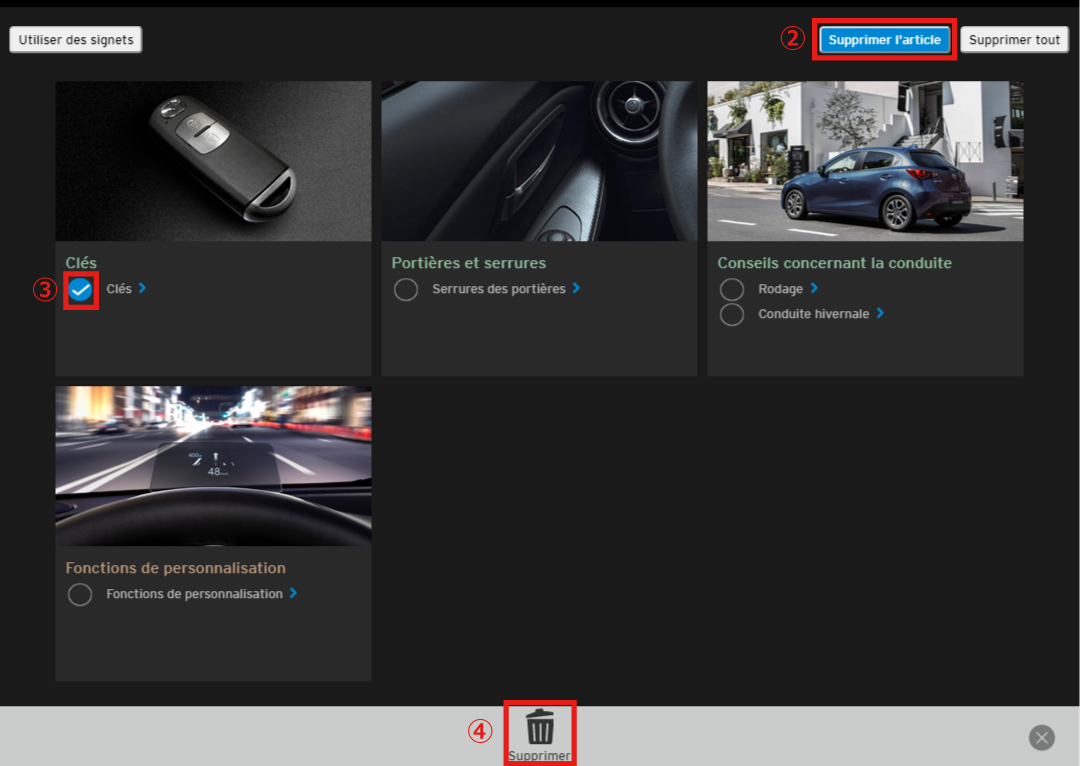Tick the Conduite hivernale checkbox
1080x766 pixels.
732,314
